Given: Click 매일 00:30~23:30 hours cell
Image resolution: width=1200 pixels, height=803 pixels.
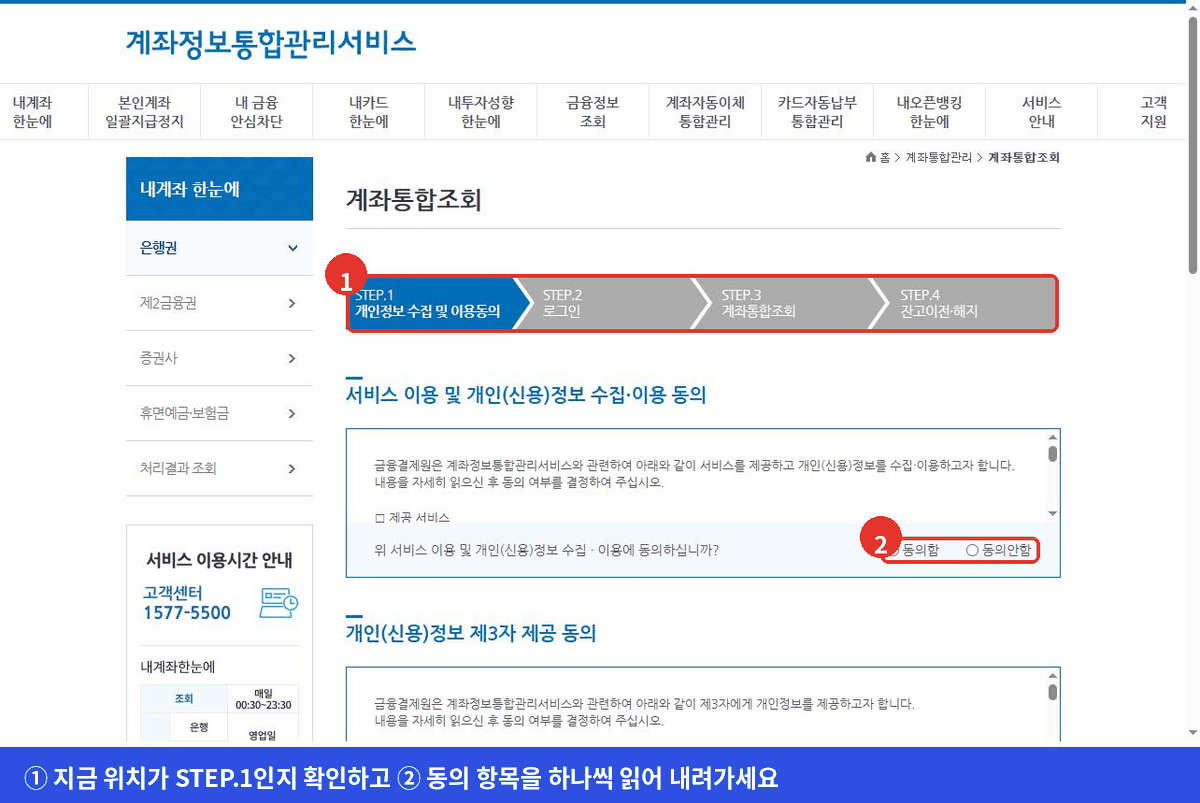Looking at the screenshot, I should (x=263, y=698).
